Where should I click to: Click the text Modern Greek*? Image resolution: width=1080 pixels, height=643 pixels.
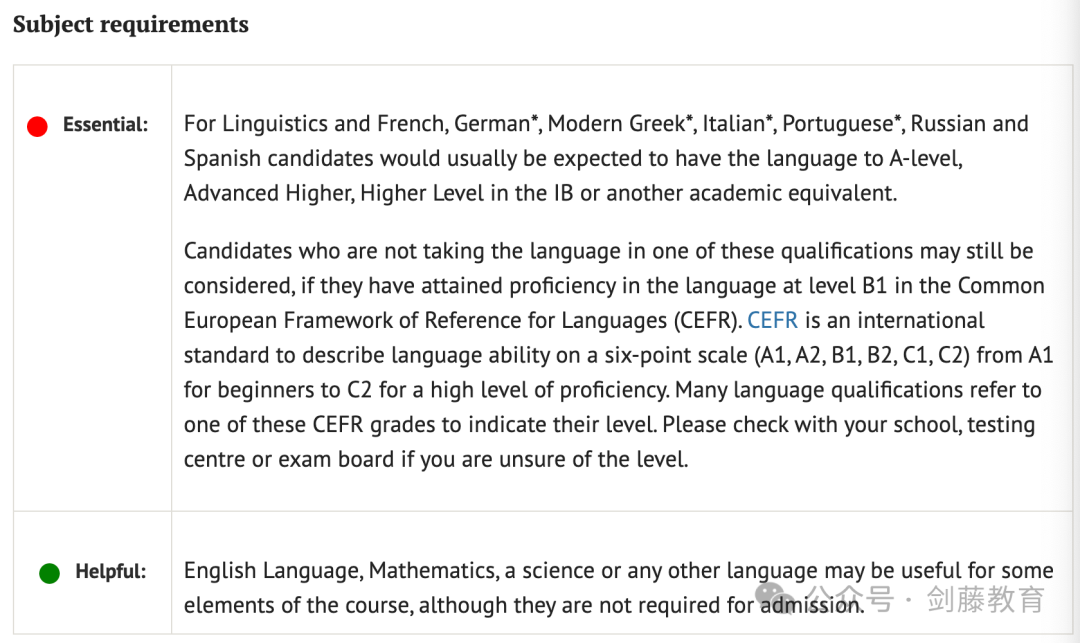pos(621,124)
